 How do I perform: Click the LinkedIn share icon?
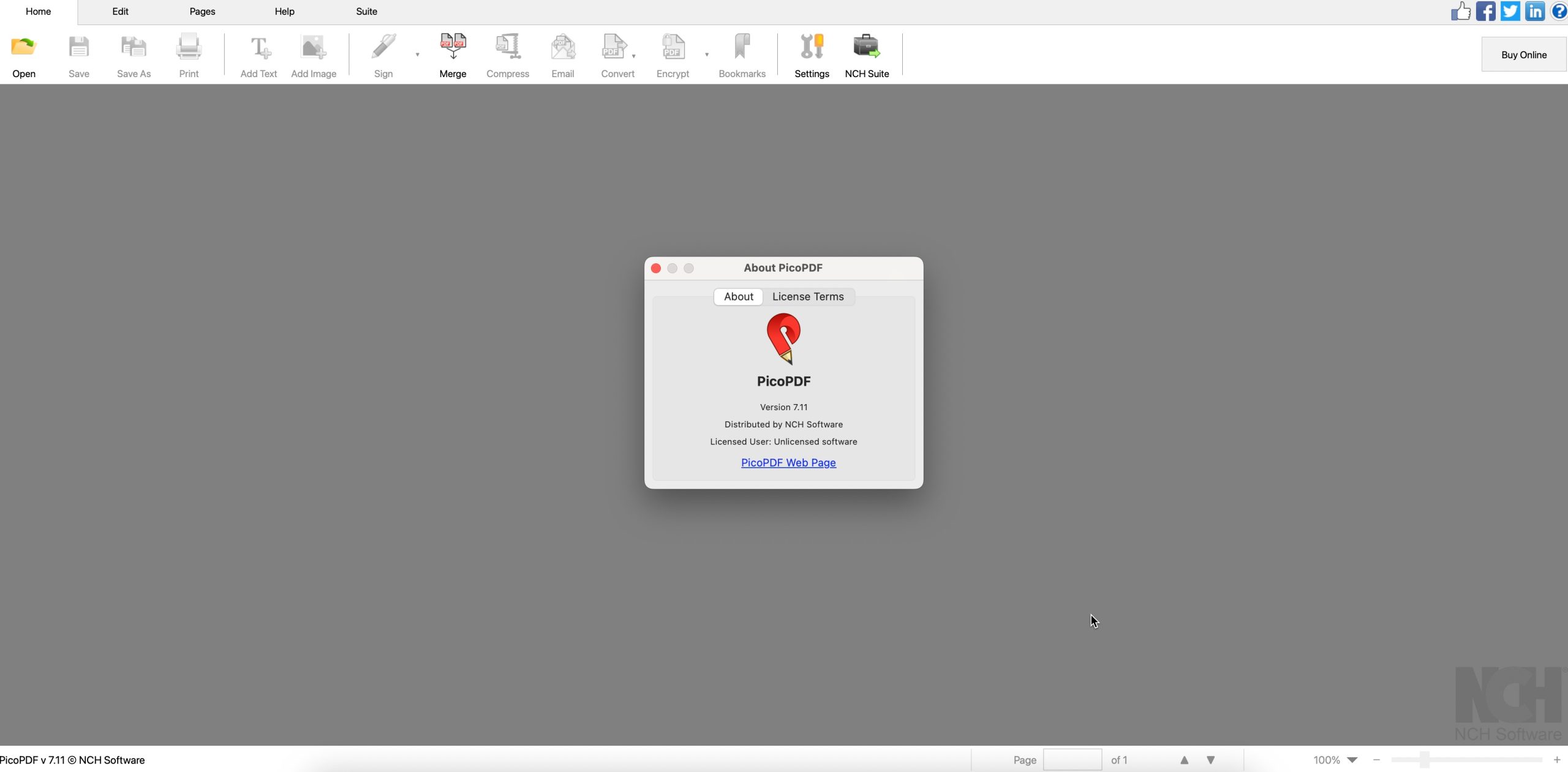coord(1534,11)
